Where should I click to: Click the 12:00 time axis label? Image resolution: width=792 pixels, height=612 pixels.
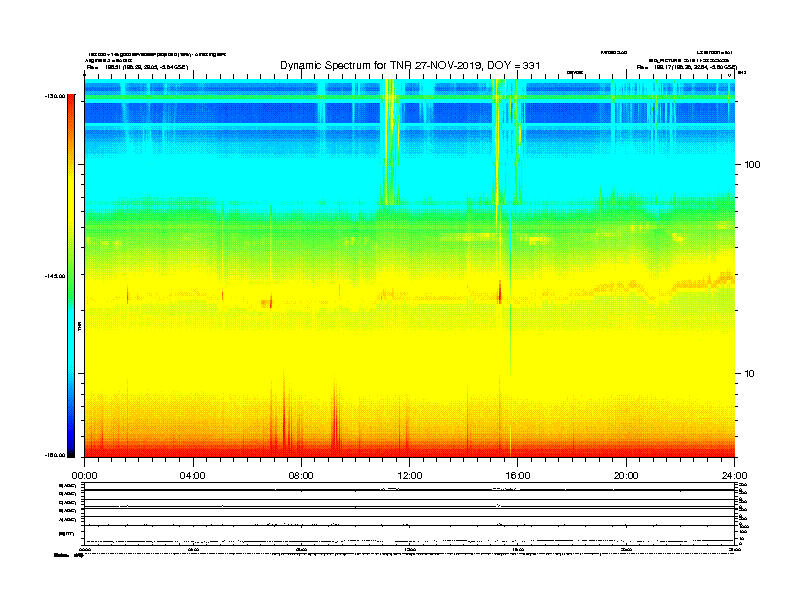point(410,476)
